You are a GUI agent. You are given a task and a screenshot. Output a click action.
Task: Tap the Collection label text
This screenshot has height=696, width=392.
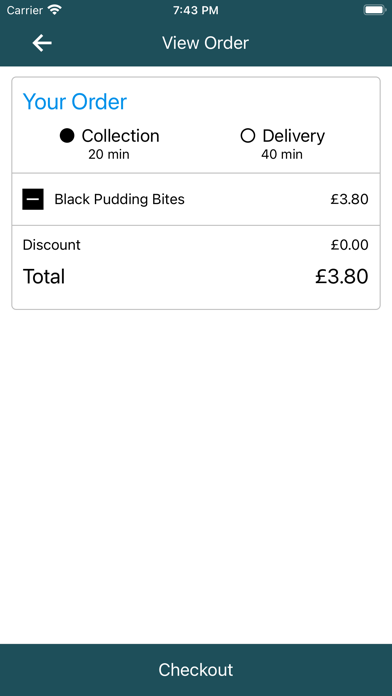coord(120,136)
